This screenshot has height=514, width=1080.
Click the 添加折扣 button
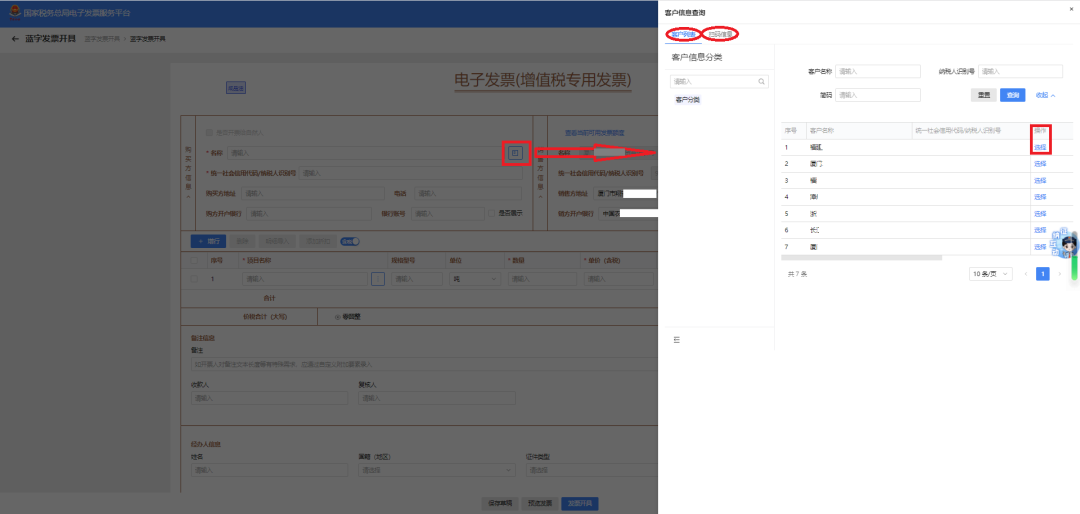pyautogui.click(x=318, y=241)
